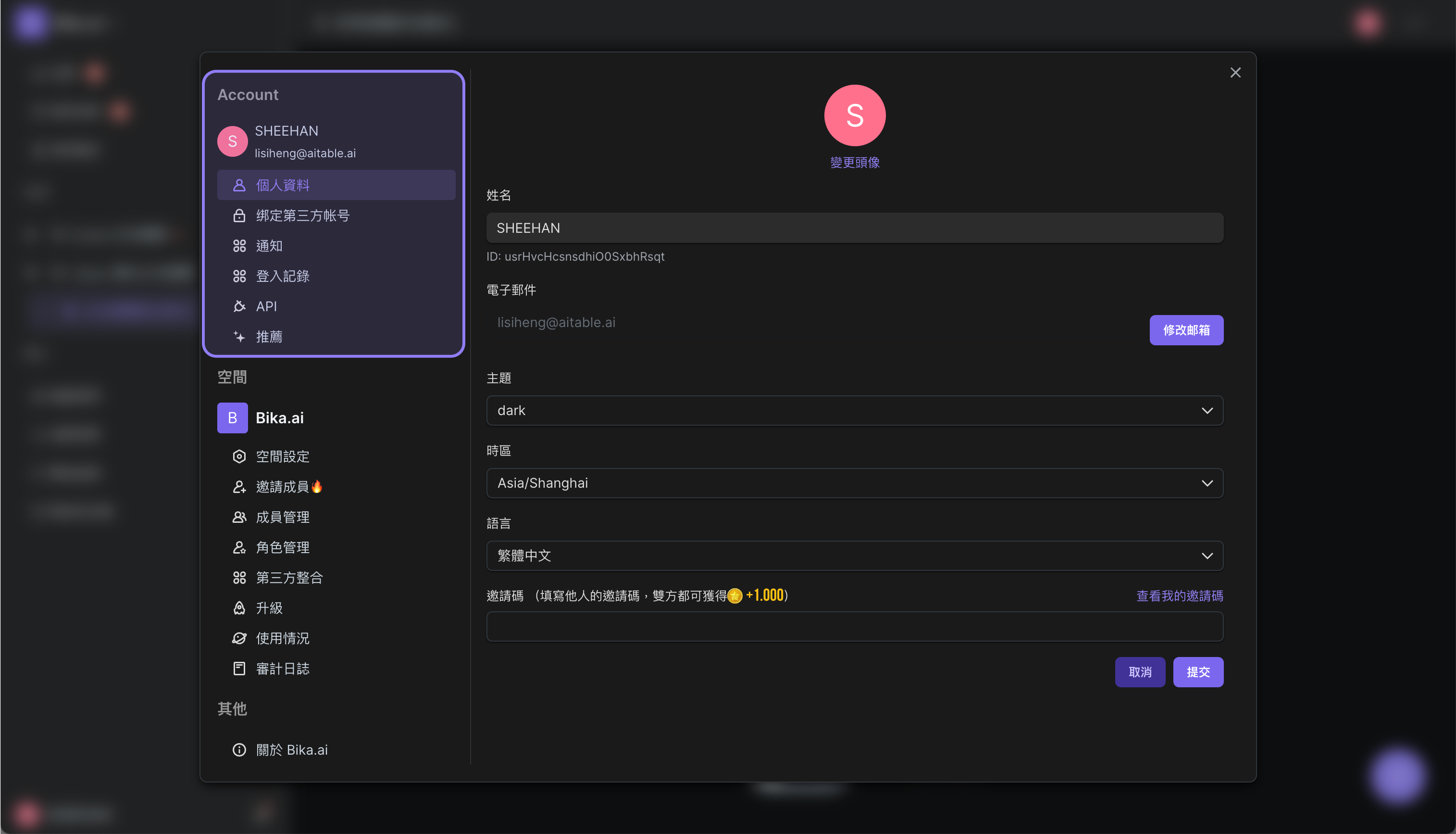Go to 通知 settings
The height and width of the screenshot is (834, 1456).
(x=336, y=246)
